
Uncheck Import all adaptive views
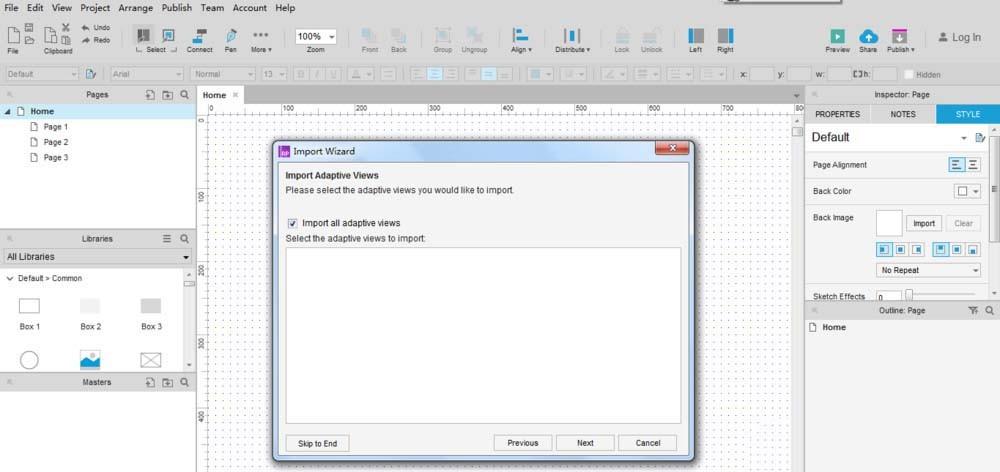293,223
